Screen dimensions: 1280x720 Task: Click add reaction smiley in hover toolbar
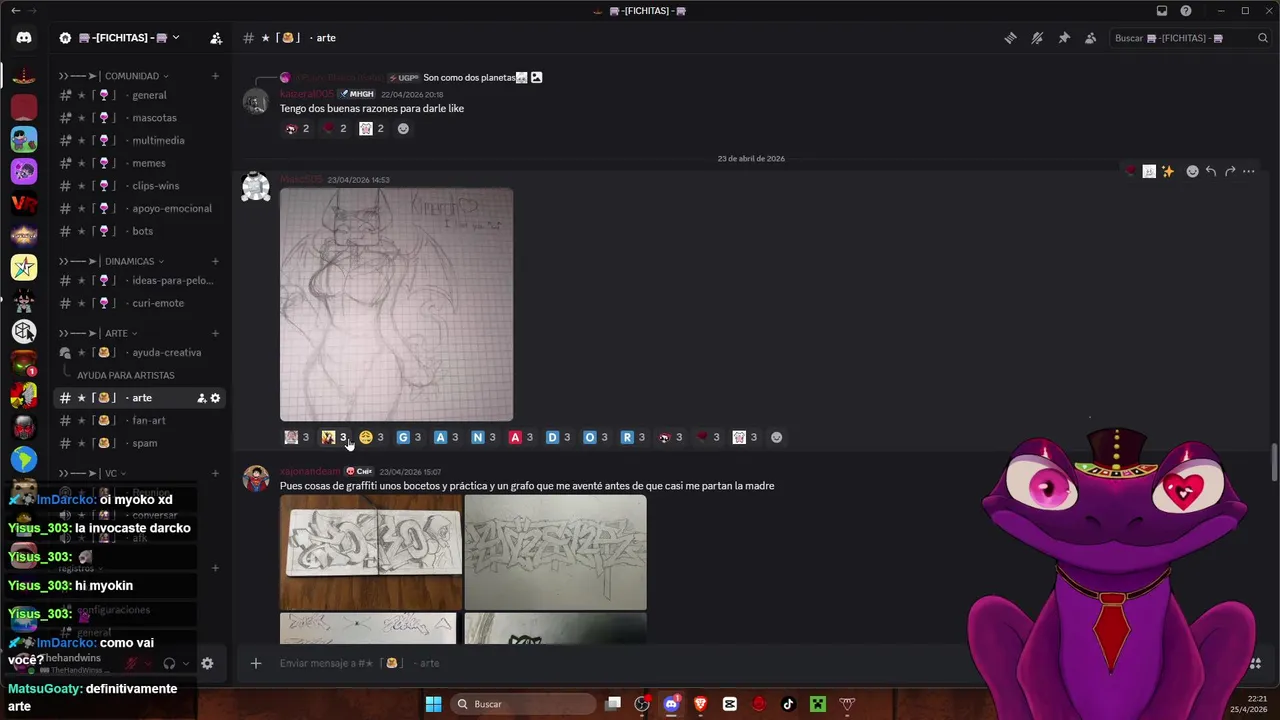(x=1192, y=171)
